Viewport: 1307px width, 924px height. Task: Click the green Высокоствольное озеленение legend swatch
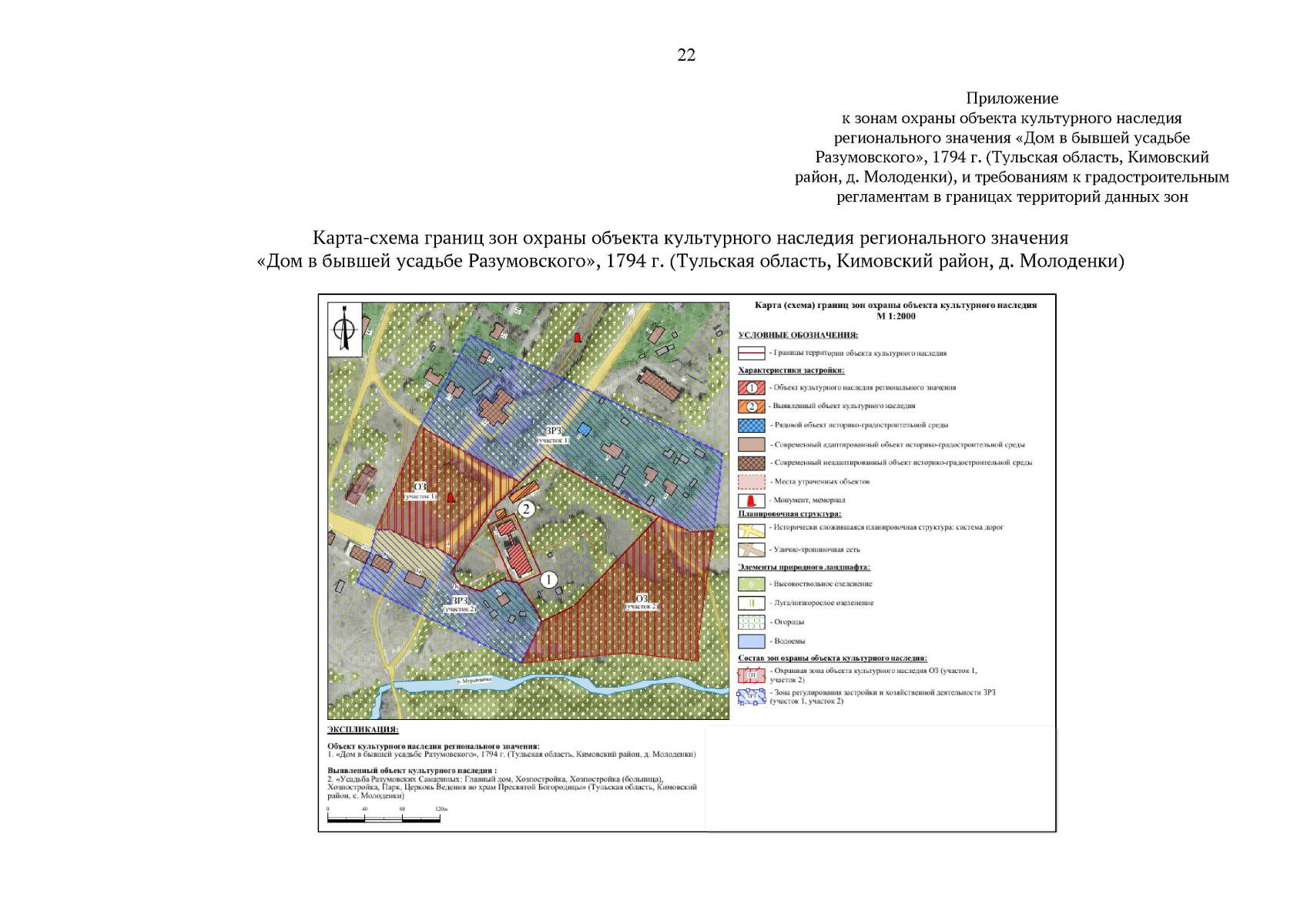[751, 584]
